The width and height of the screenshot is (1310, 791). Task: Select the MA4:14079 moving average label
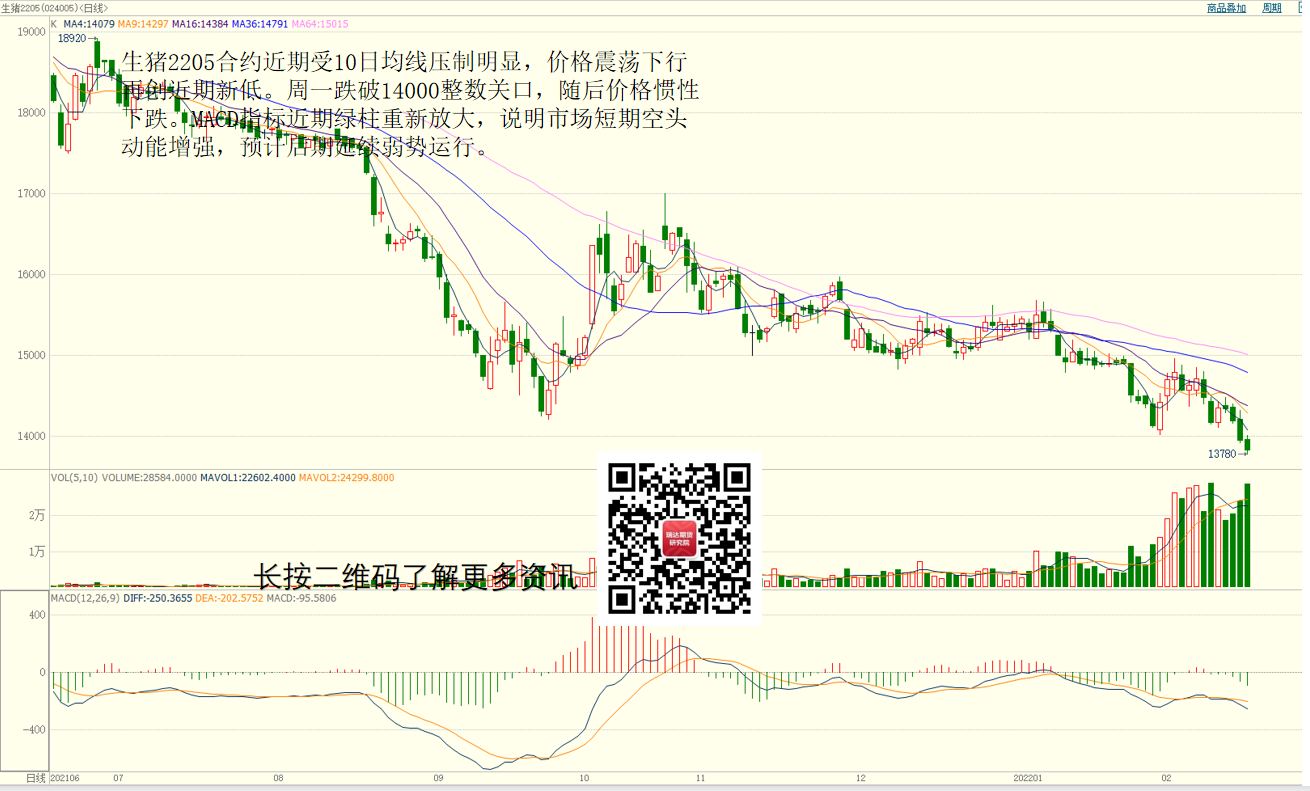click(x=88, y=23)
